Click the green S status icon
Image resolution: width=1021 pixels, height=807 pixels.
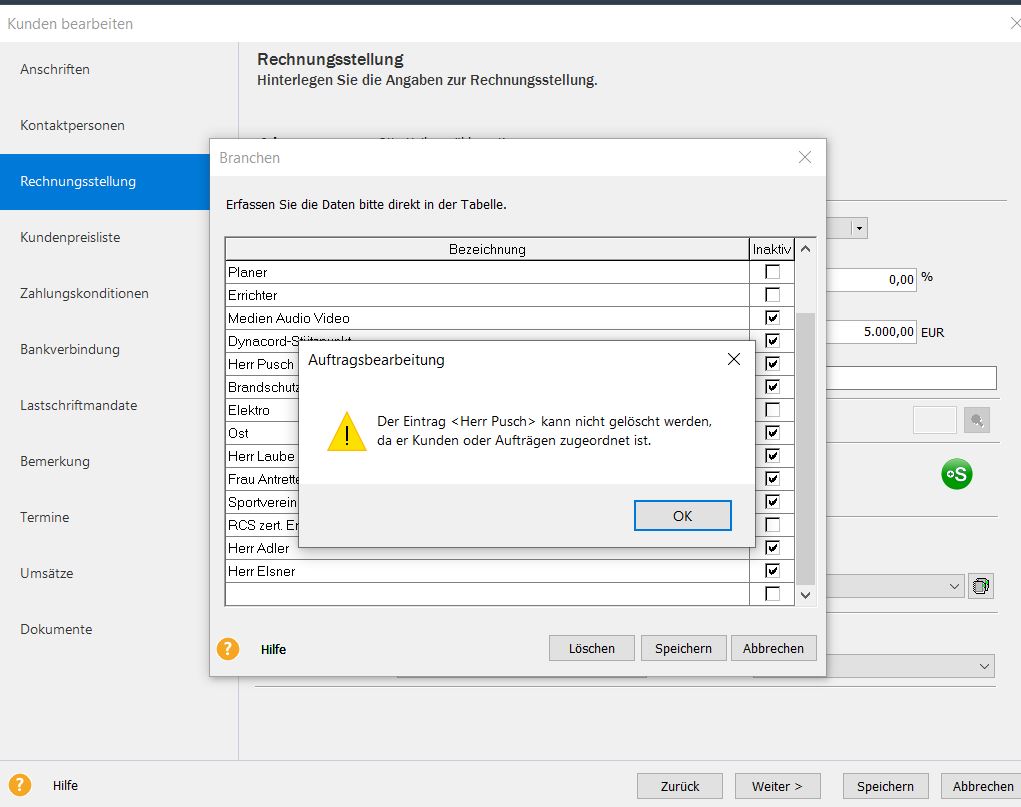pos(957,474)
